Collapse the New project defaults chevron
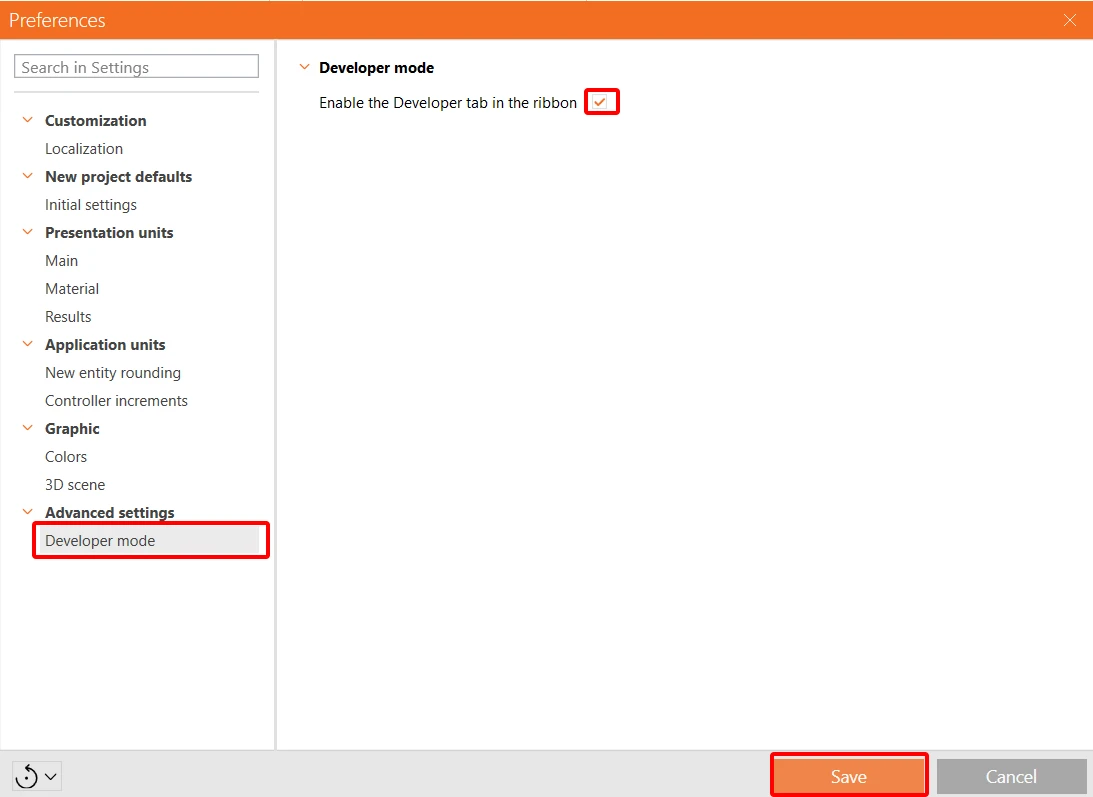Screen dimensions: 1093x797 click(x=28, y=176)
